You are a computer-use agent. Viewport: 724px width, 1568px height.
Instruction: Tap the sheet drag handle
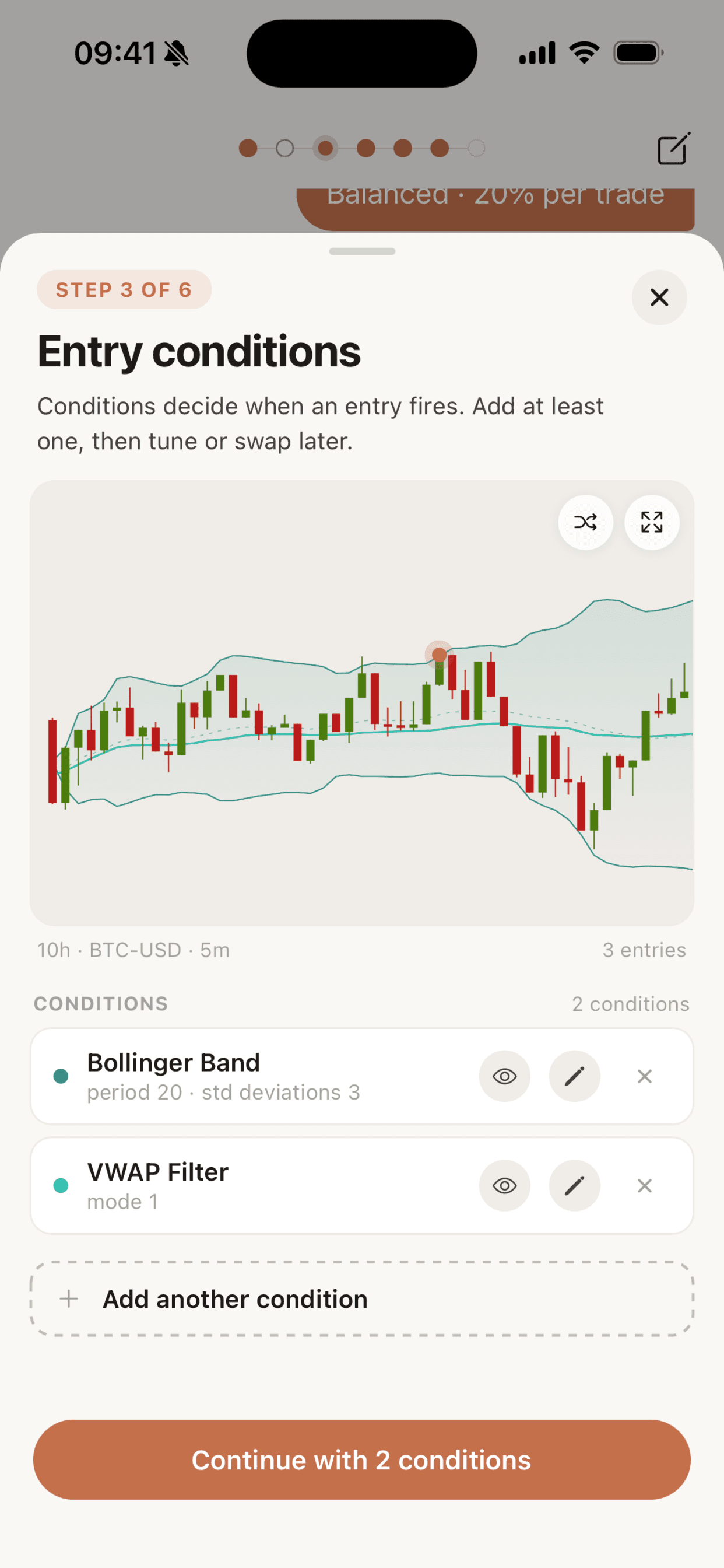(362, 251)
